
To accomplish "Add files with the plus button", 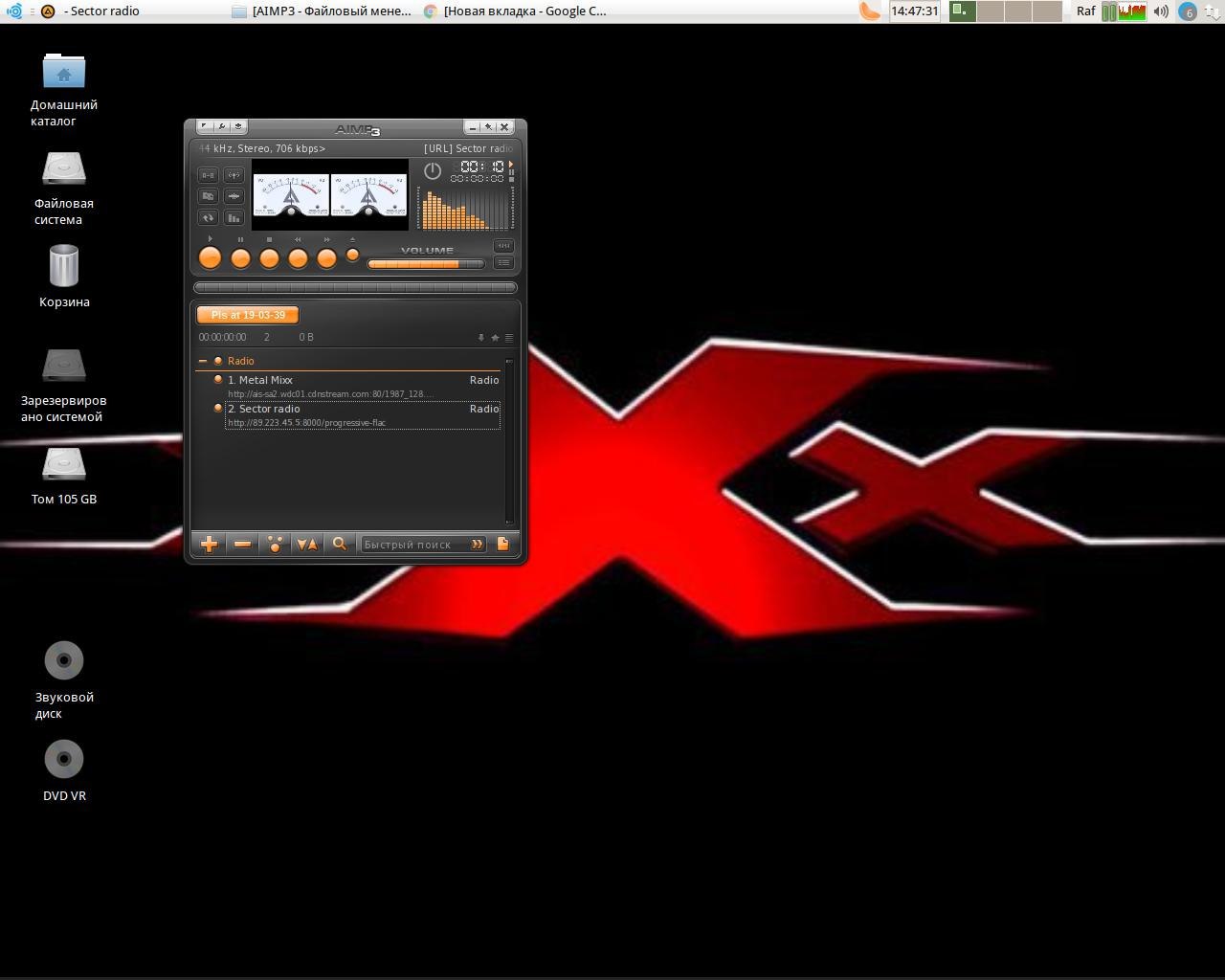I will tap(210, 544).
